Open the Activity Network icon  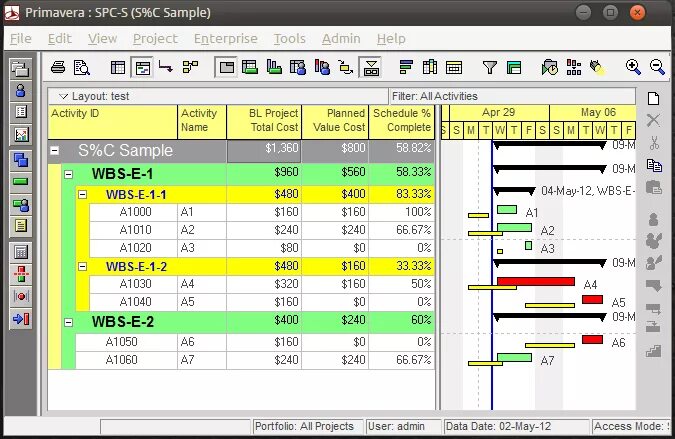click(x=190, y=67)
